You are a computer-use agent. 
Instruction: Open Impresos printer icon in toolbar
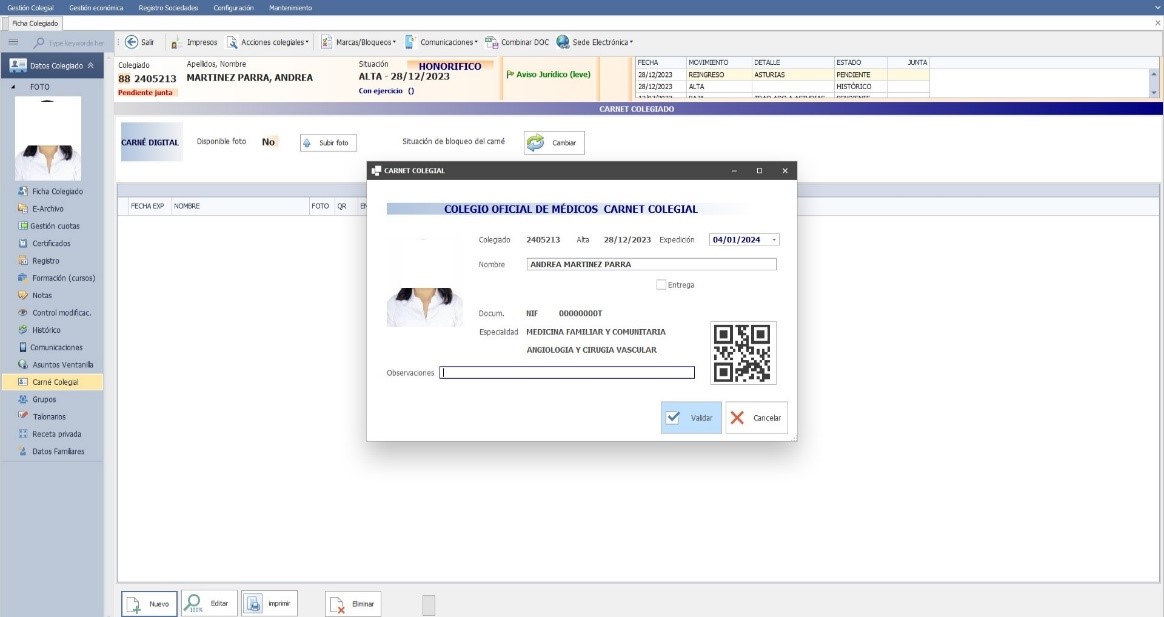[x=174, y=43]
